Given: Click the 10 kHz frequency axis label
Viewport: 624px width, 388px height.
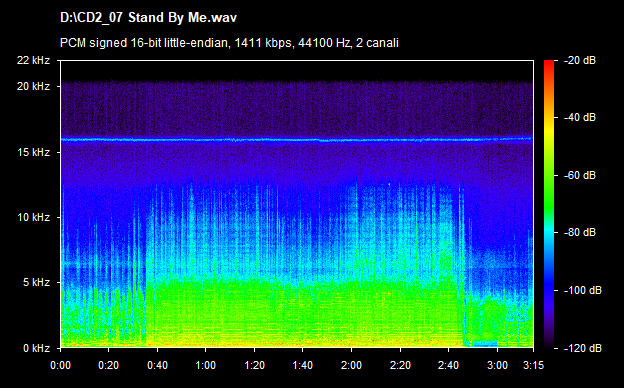Looking at the screenshot, I should coord(33,217).
